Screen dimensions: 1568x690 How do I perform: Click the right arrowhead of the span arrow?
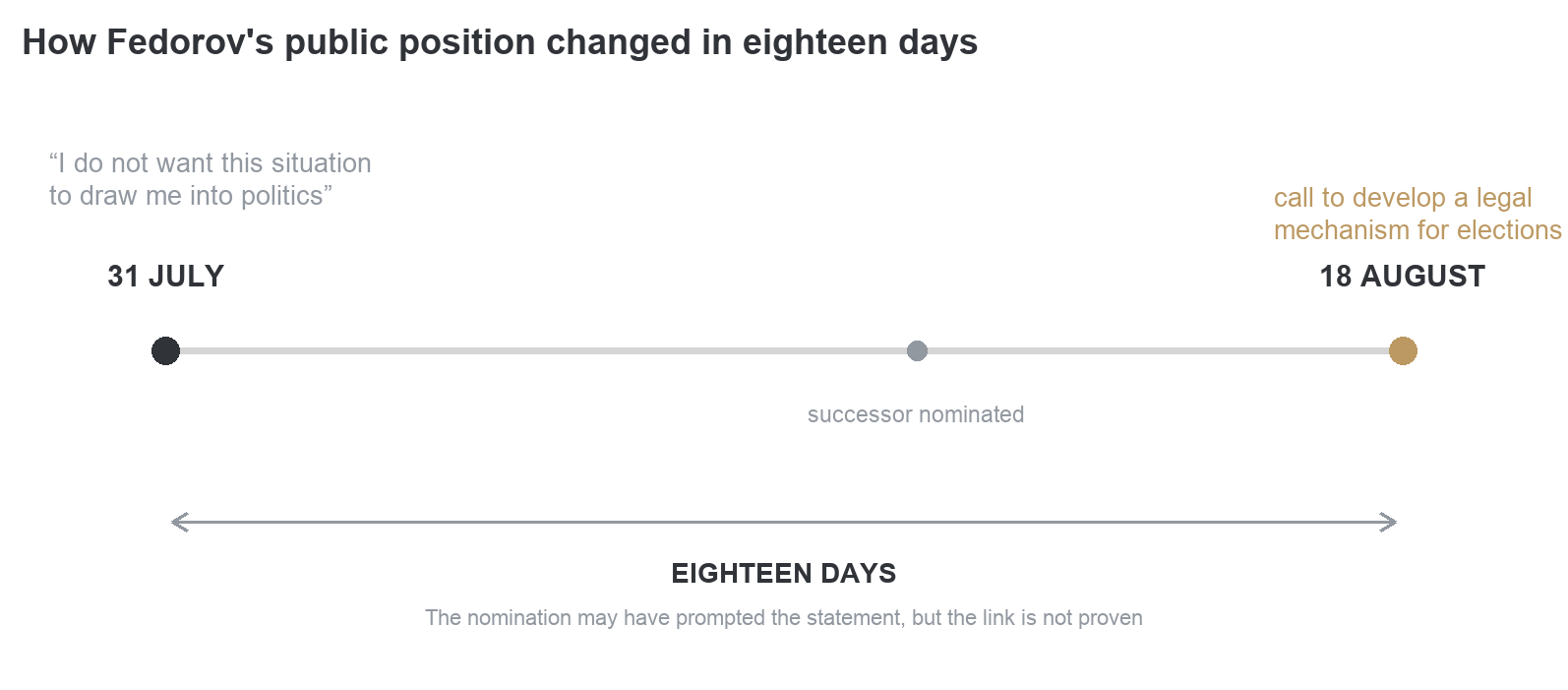(x=1388, y=523)
